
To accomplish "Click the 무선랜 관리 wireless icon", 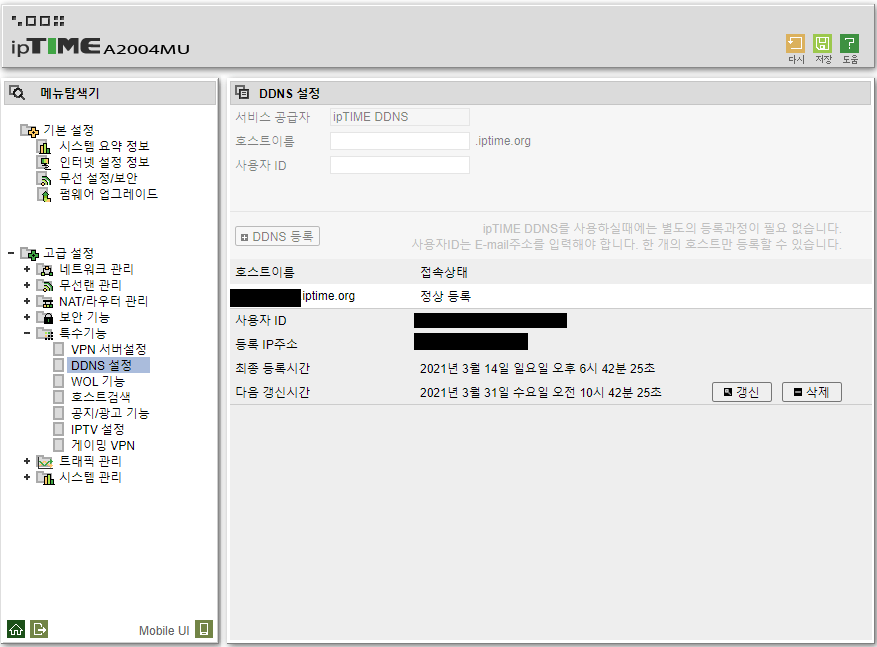I will pyautogui.click(x=45, y=286).
